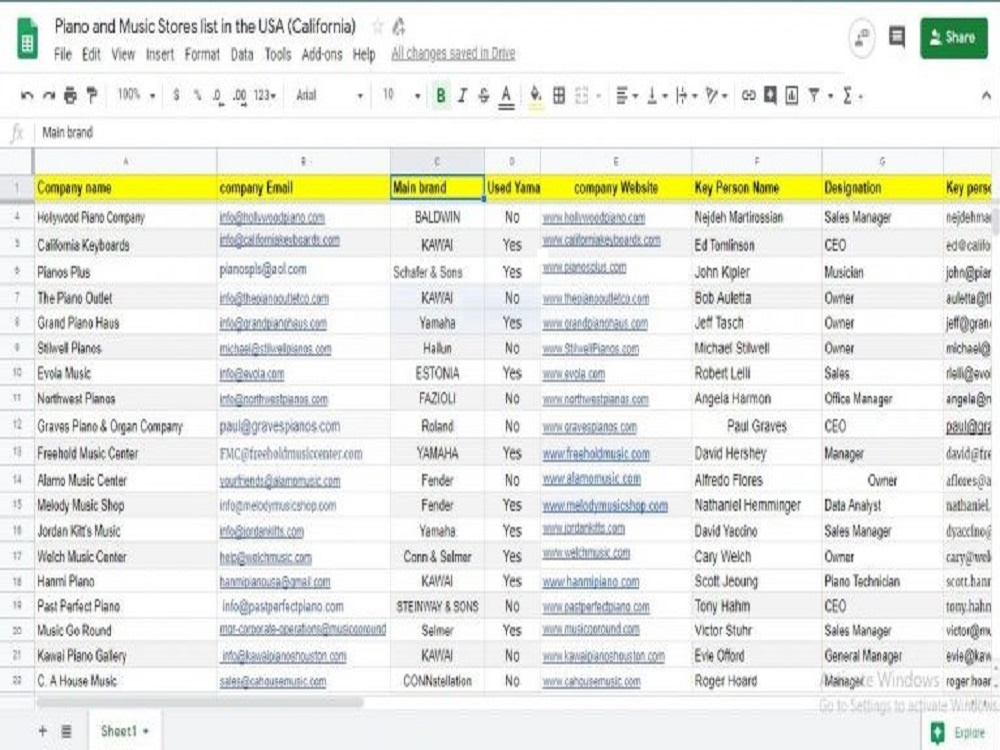
Task: Open the font size 10 dropdown
Action: point(401,96)
